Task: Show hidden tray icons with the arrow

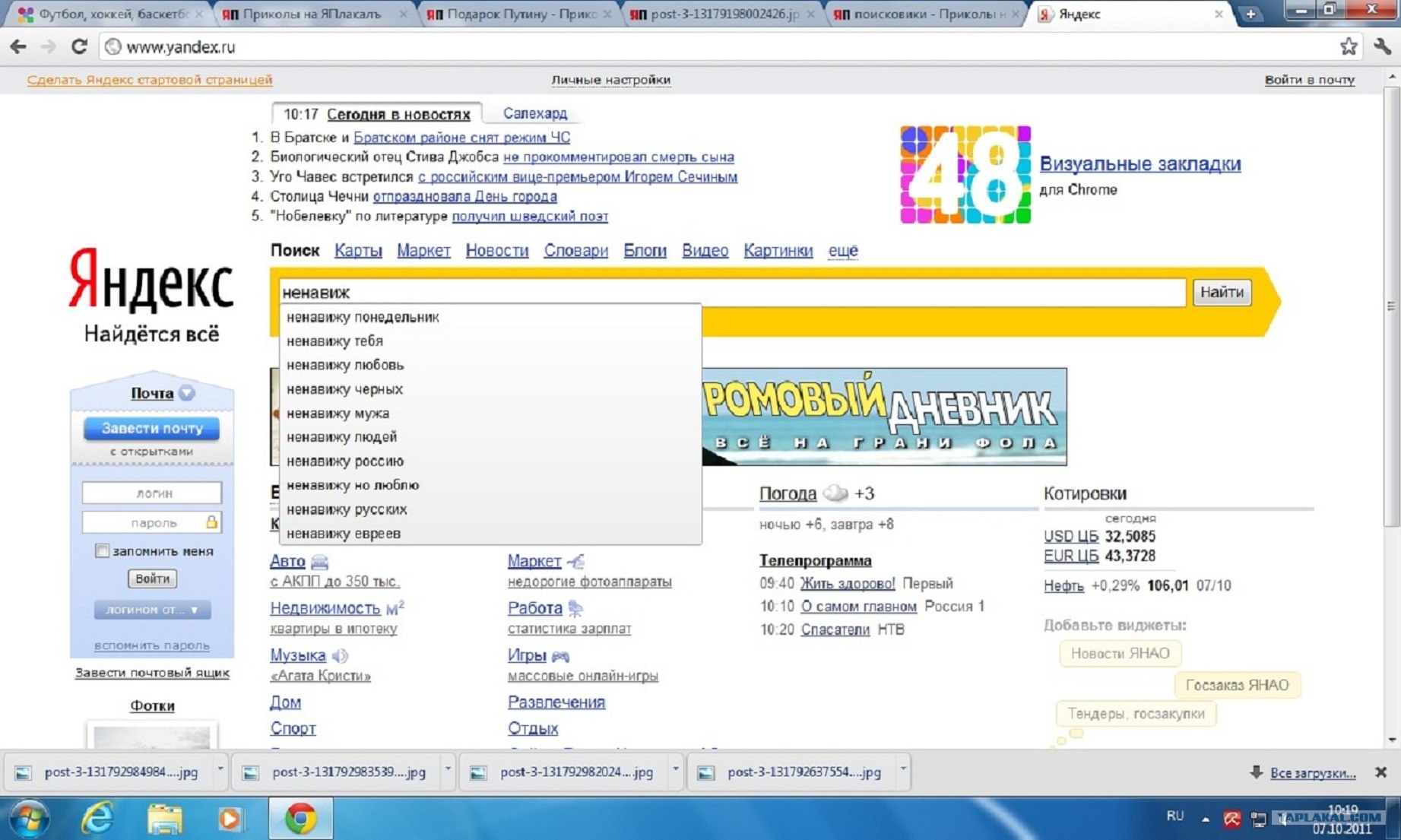Action: pyautogui.click(x=1206, y=819)
